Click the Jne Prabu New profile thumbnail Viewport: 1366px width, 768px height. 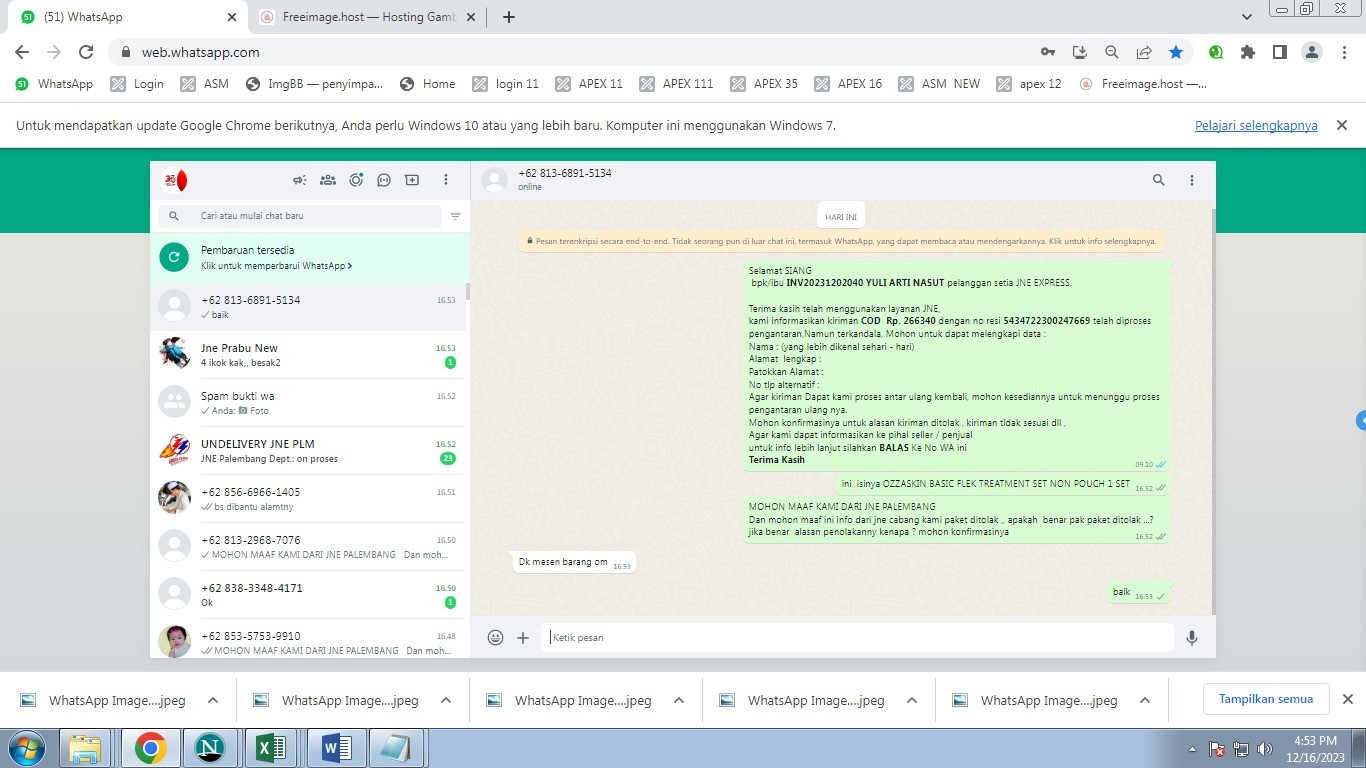175,354
